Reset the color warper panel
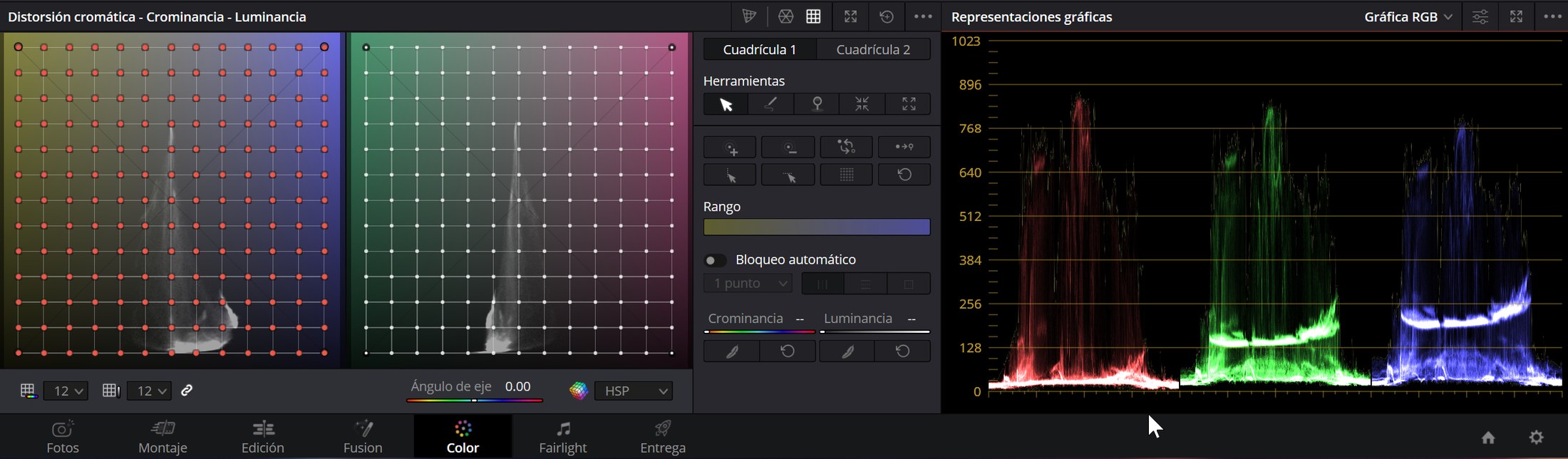This screenshot has width=1568, height=459. coord(887,16)
